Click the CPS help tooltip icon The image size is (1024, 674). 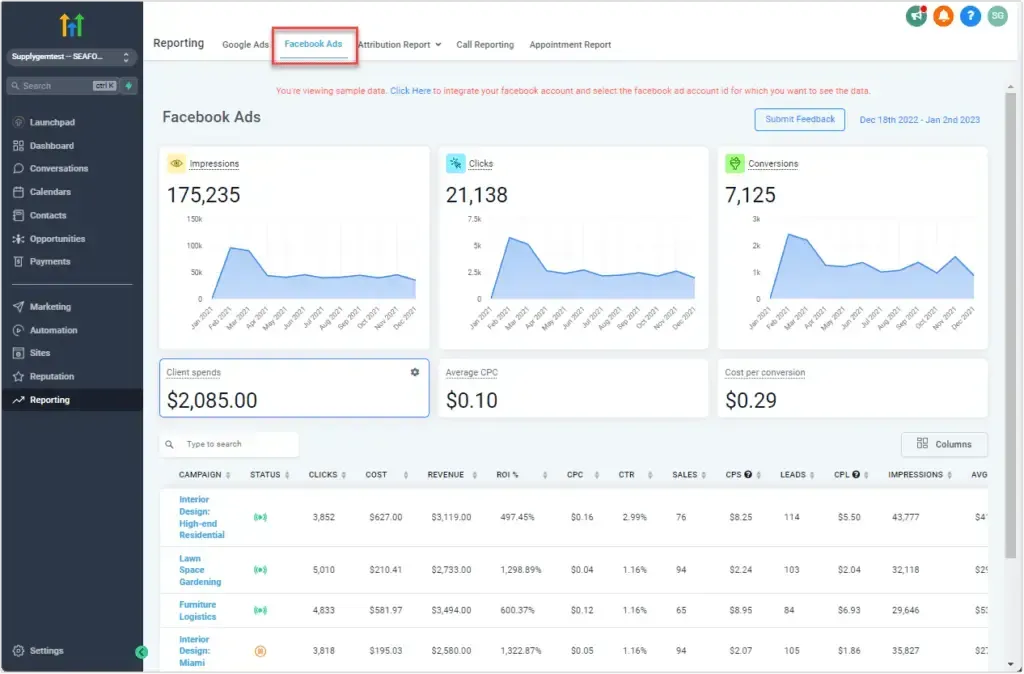point(748,475)
